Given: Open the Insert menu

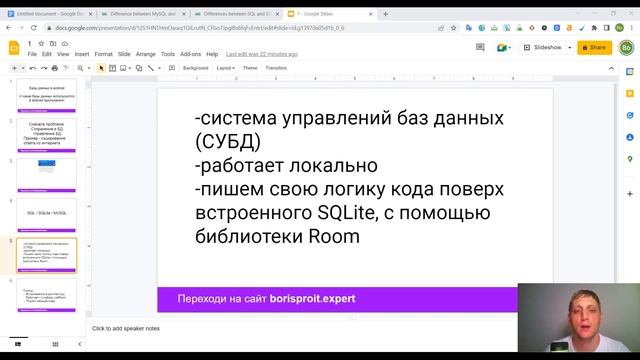Looking at the screenshot, I should (82, 54).
